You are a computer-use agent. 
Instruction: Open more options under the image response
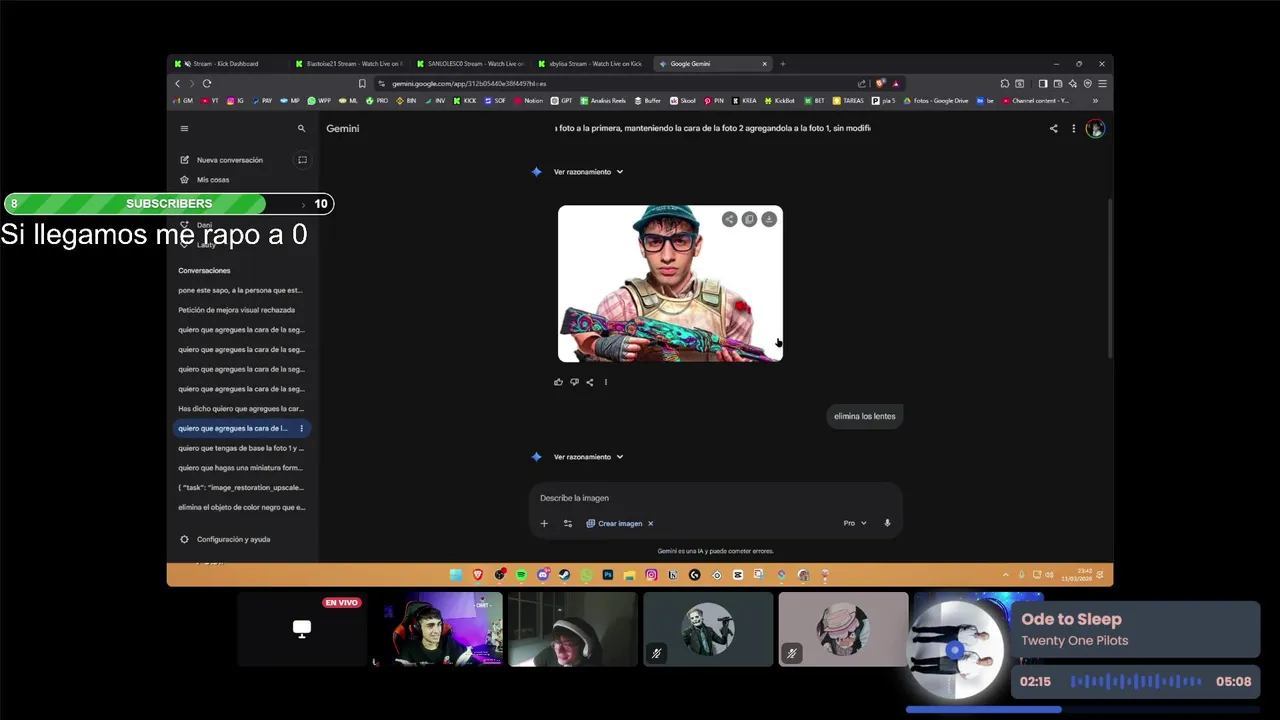[x=605, y=382]
